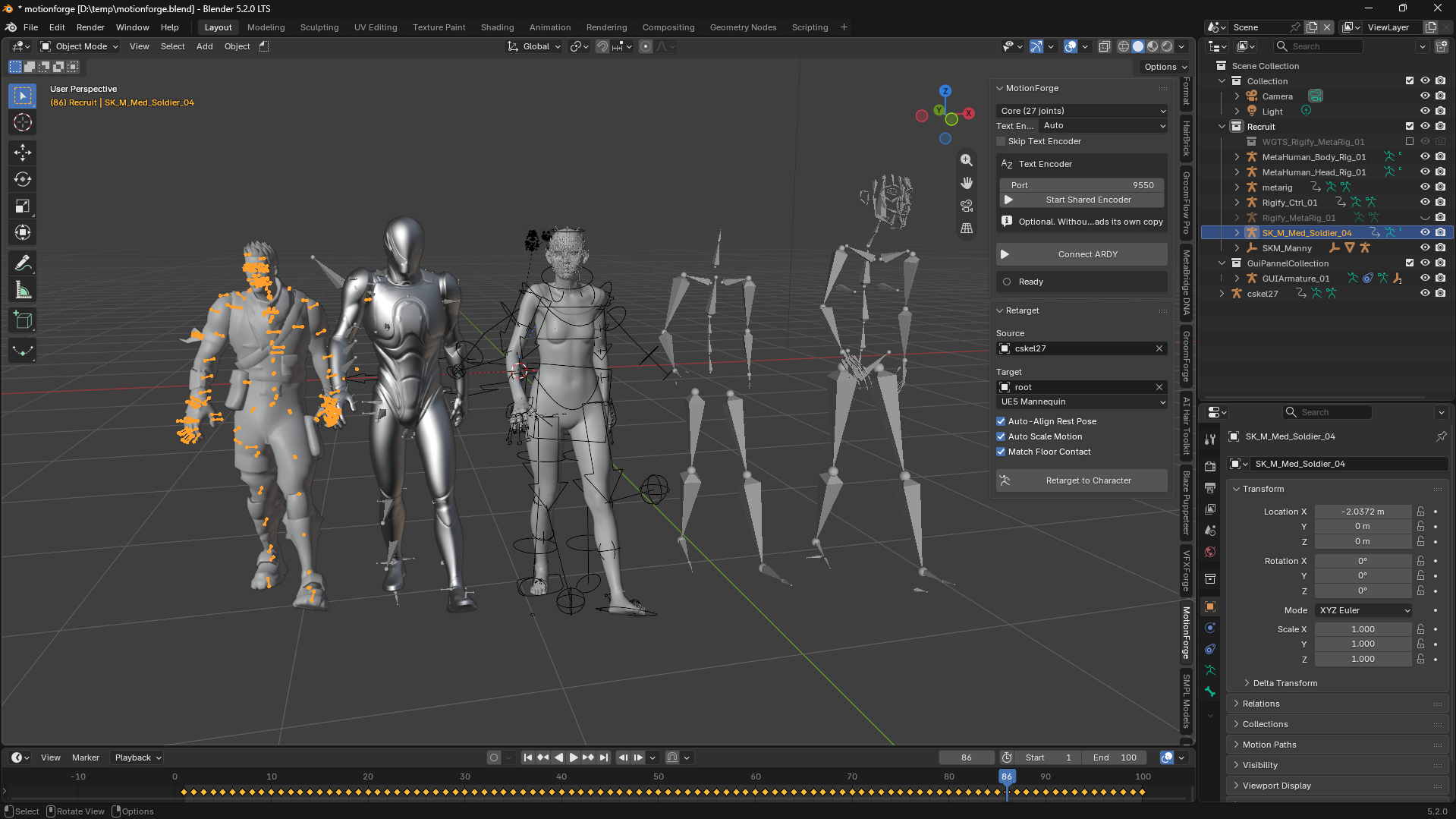The width and height of the screenshot is (1456, 819).
Task: Open the viewport Add menu
Action: 204,46
